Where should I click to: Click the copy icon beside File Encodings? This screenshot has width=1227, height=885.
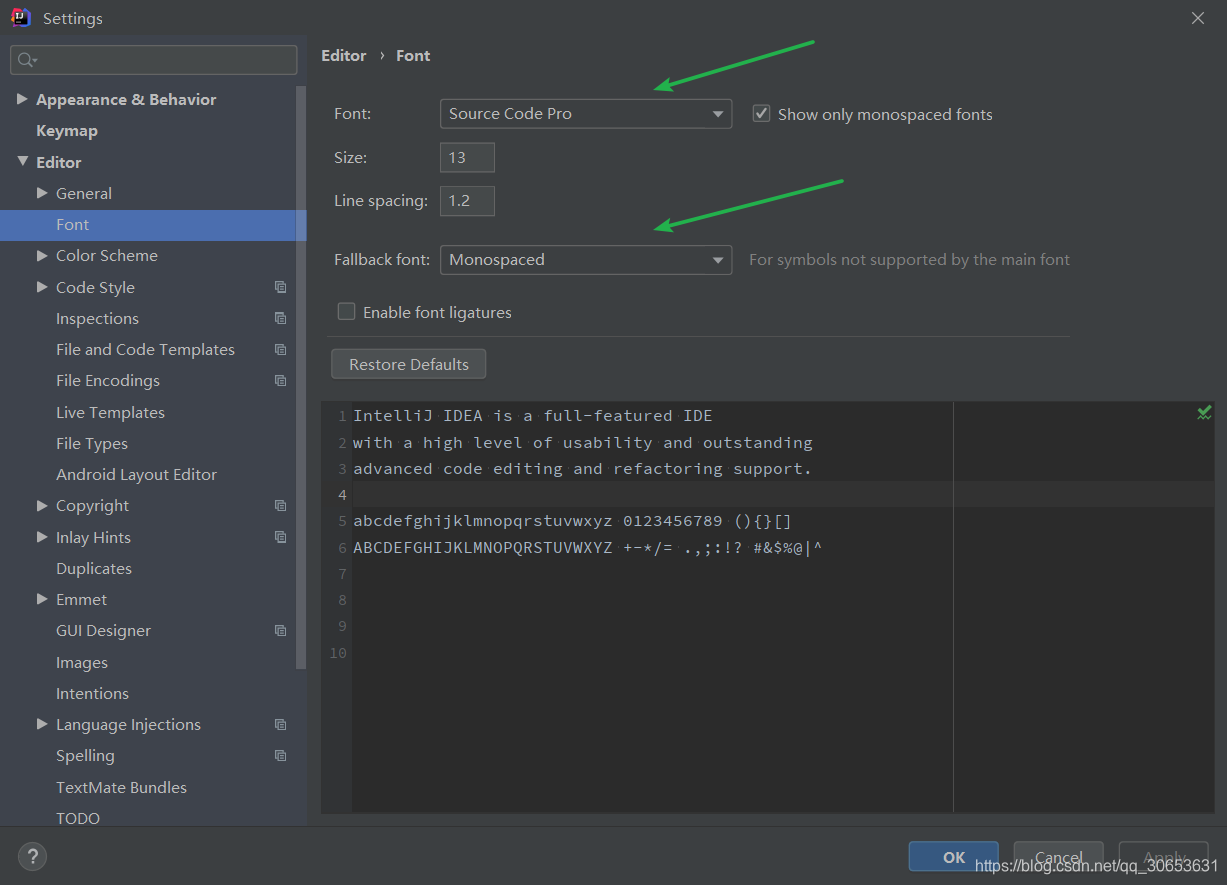[280, 380]
